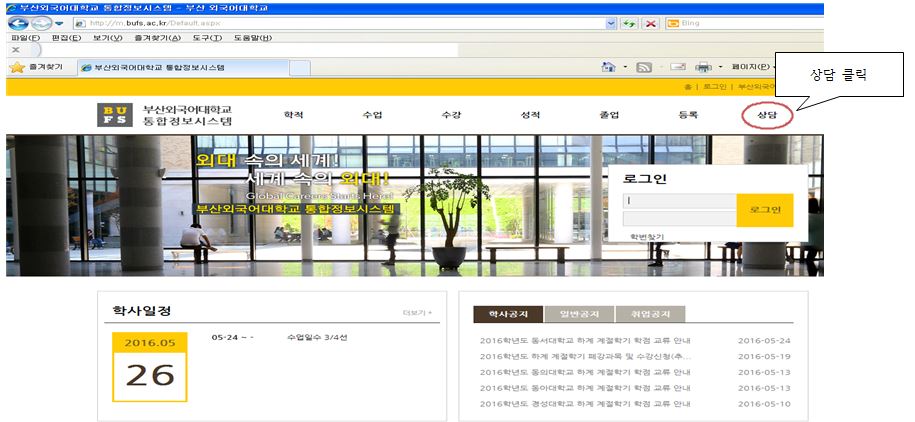Open the 상담 menu item

pos(767,115)
